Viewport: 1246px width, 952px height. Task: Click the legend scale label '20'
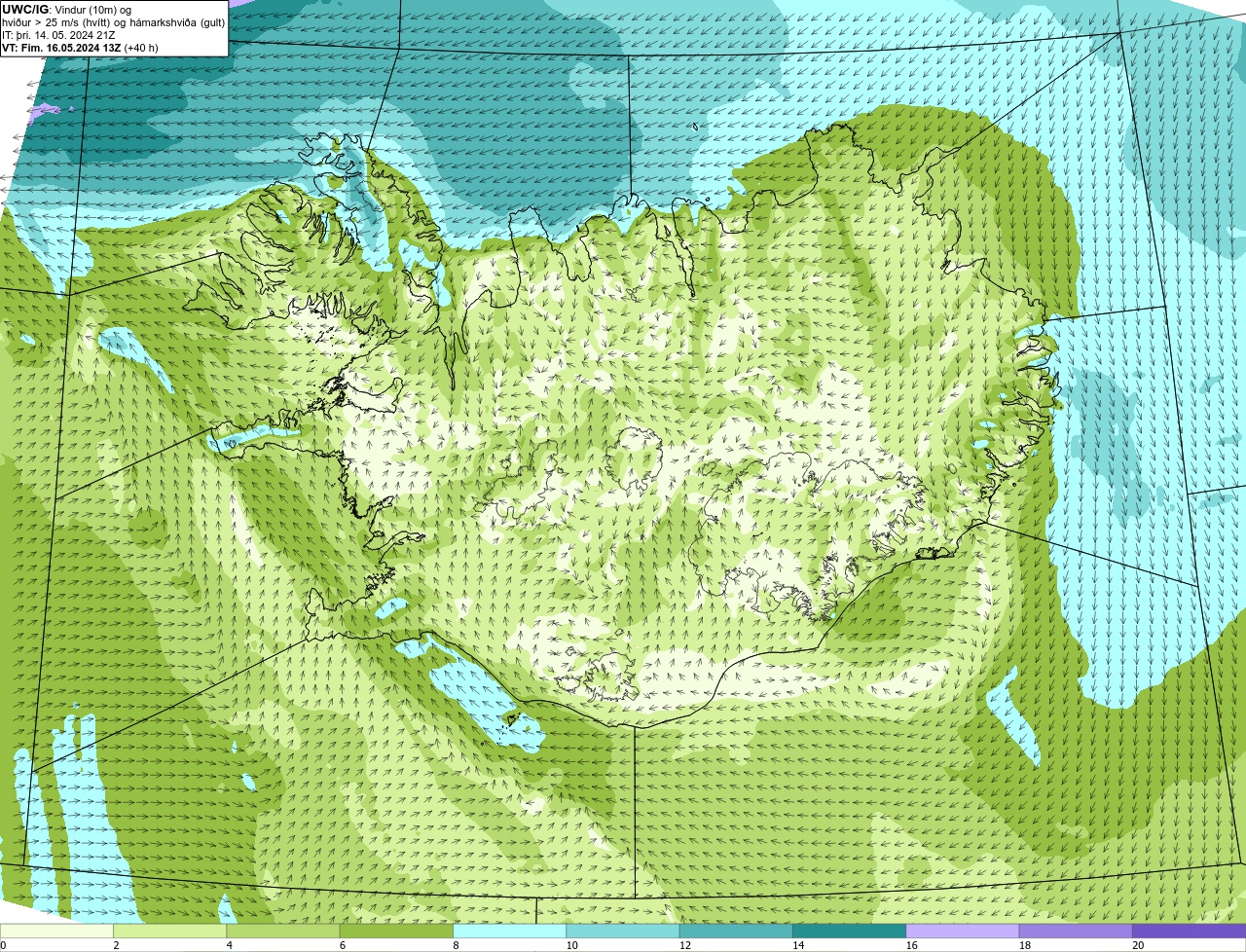[1138, 945]
